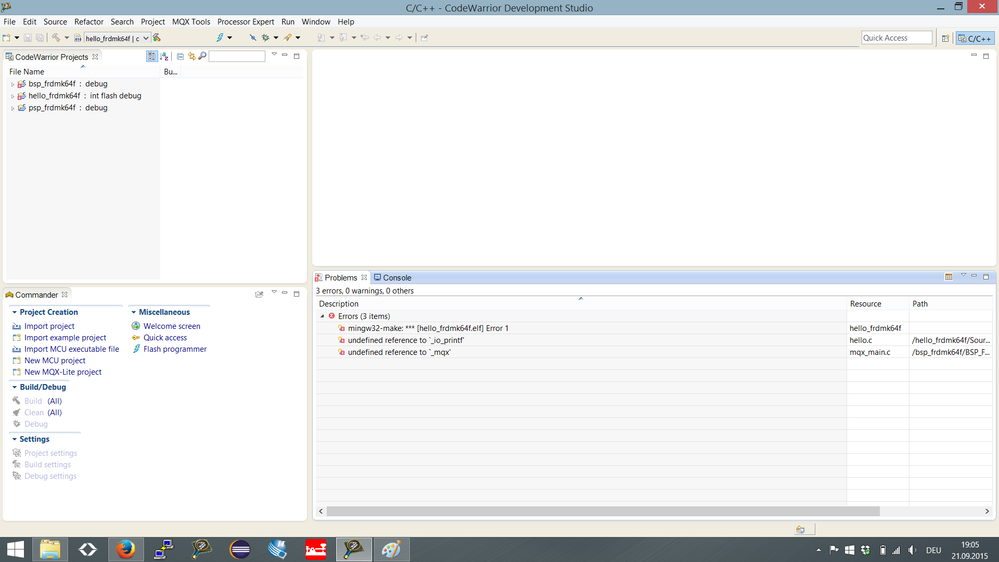Open the Flash programmer toolbar dropdown arrow
The width and height of the screenshot is (999, 562).
tap(230, 38)
